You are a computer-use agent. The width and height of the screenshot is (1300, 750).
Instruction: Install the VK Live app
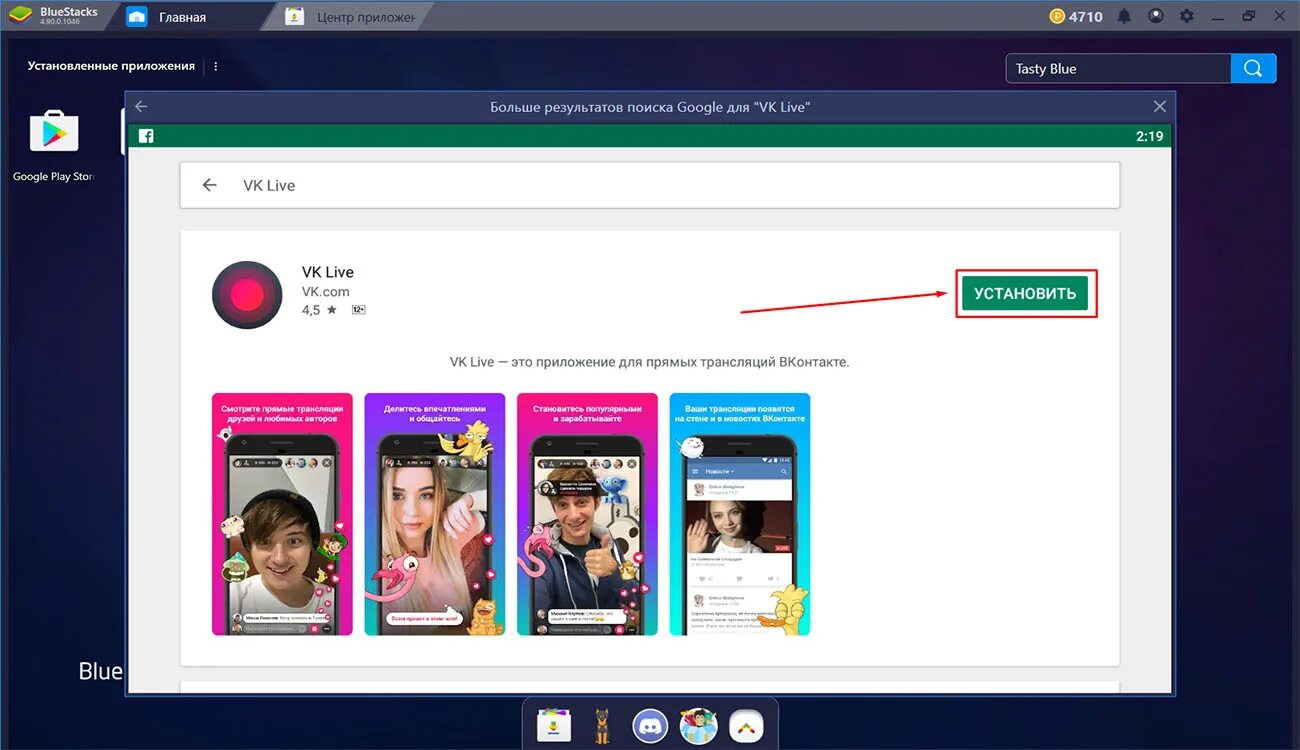tap(1025, 293)
